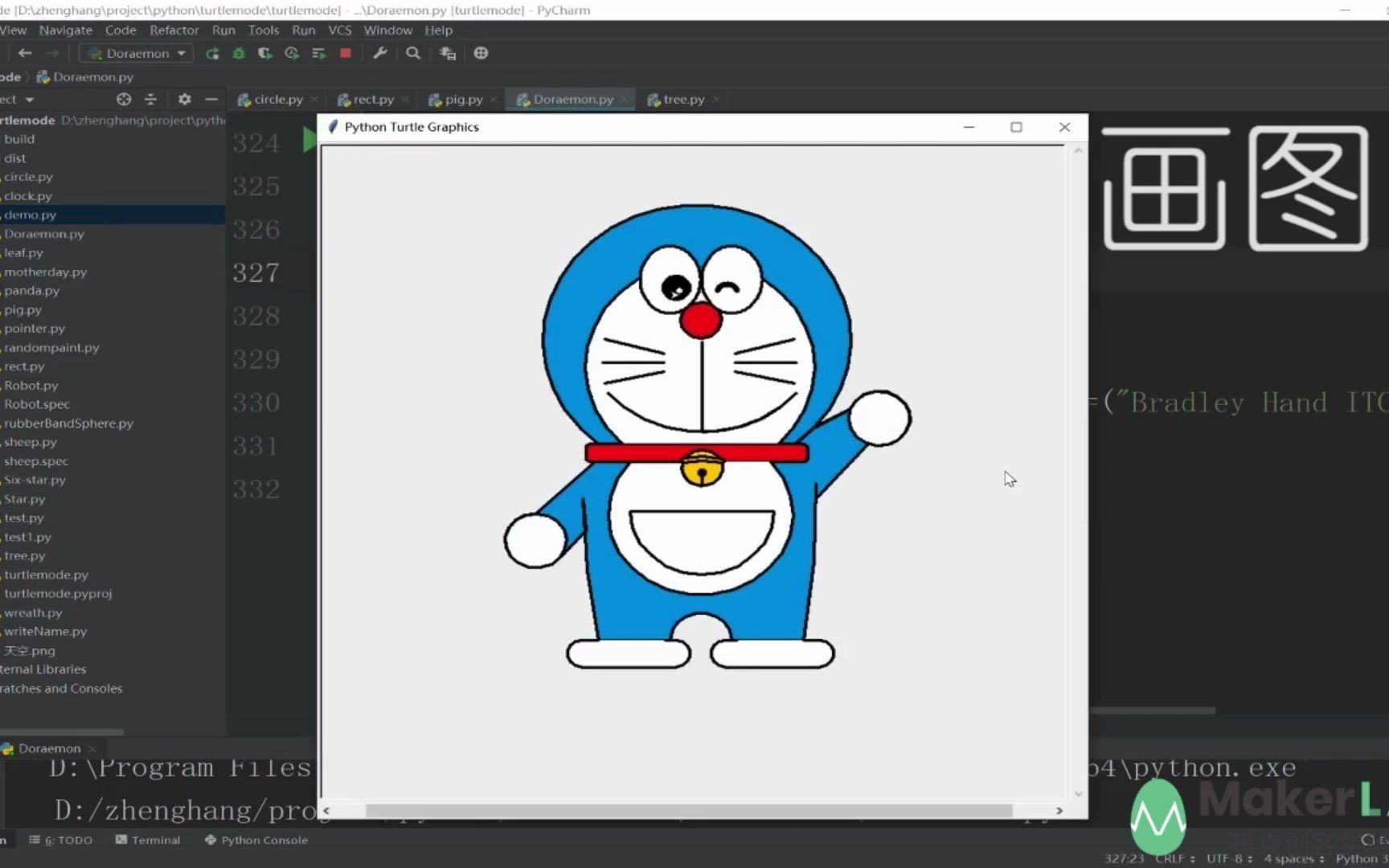Locate current file with the target icon
This screenshot has width=1389, height=868.
pos(124,99)
